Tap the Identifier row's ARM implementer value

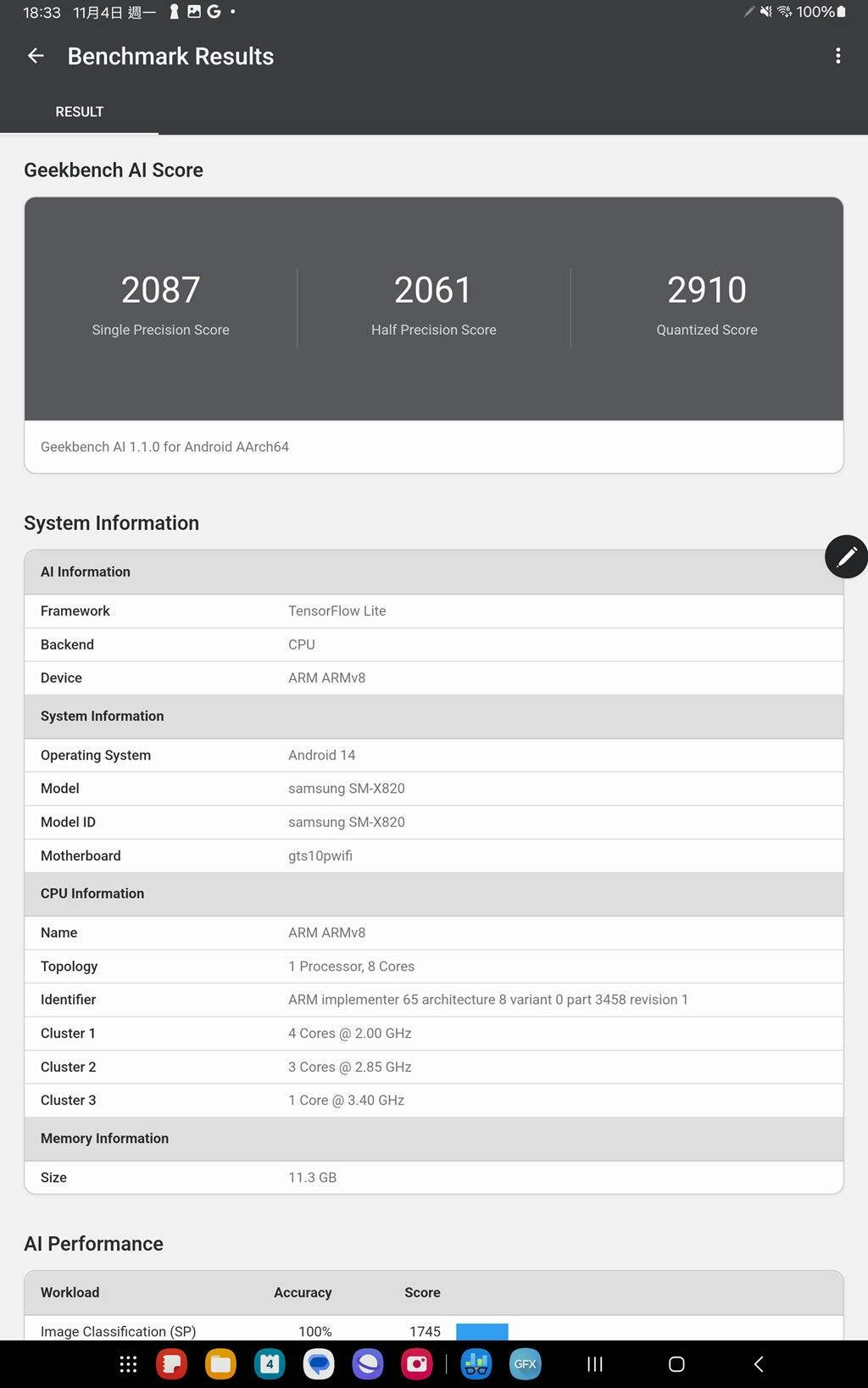pos(488,1000)
